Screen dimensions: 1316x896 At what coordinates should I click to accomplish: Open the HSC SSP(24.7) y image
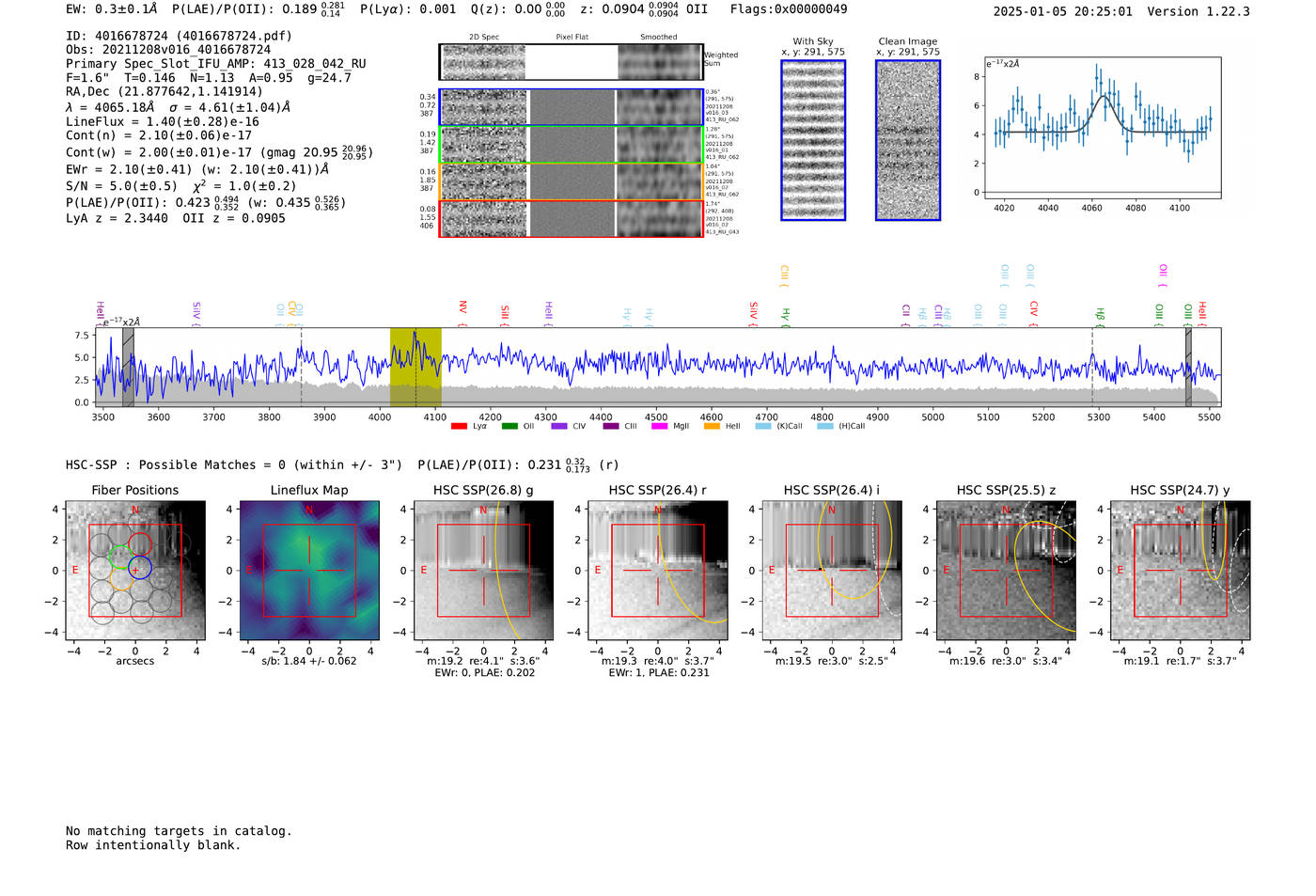[1180, 570]
